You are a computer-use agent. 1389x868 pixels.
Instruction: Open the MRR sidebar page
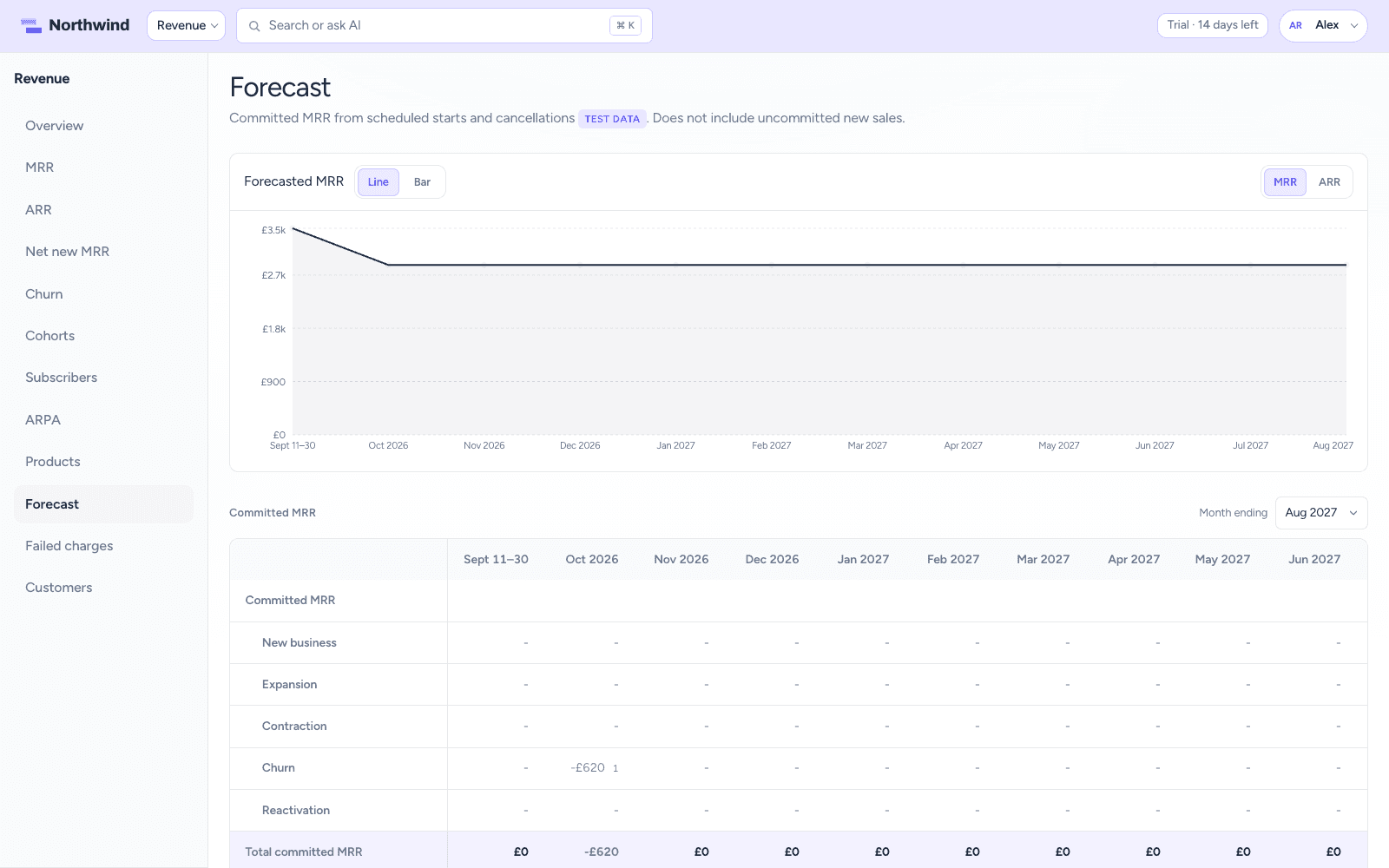pos(103,168)
